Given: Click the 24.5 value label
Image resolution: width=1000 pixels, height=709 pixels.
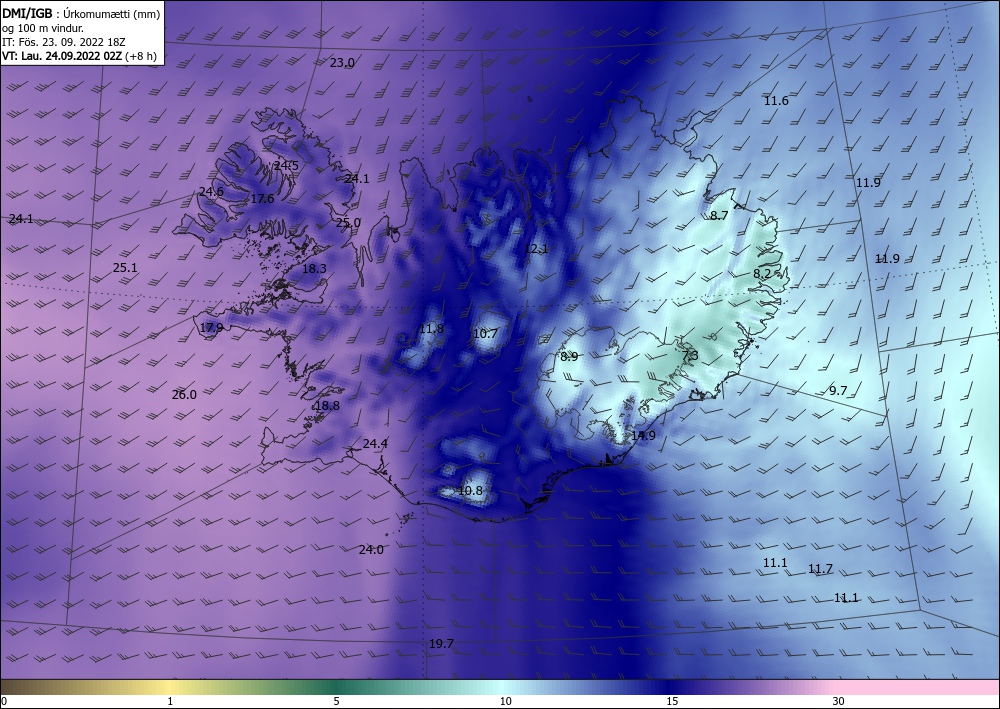Looking at the screenshot, I should 286,166.
